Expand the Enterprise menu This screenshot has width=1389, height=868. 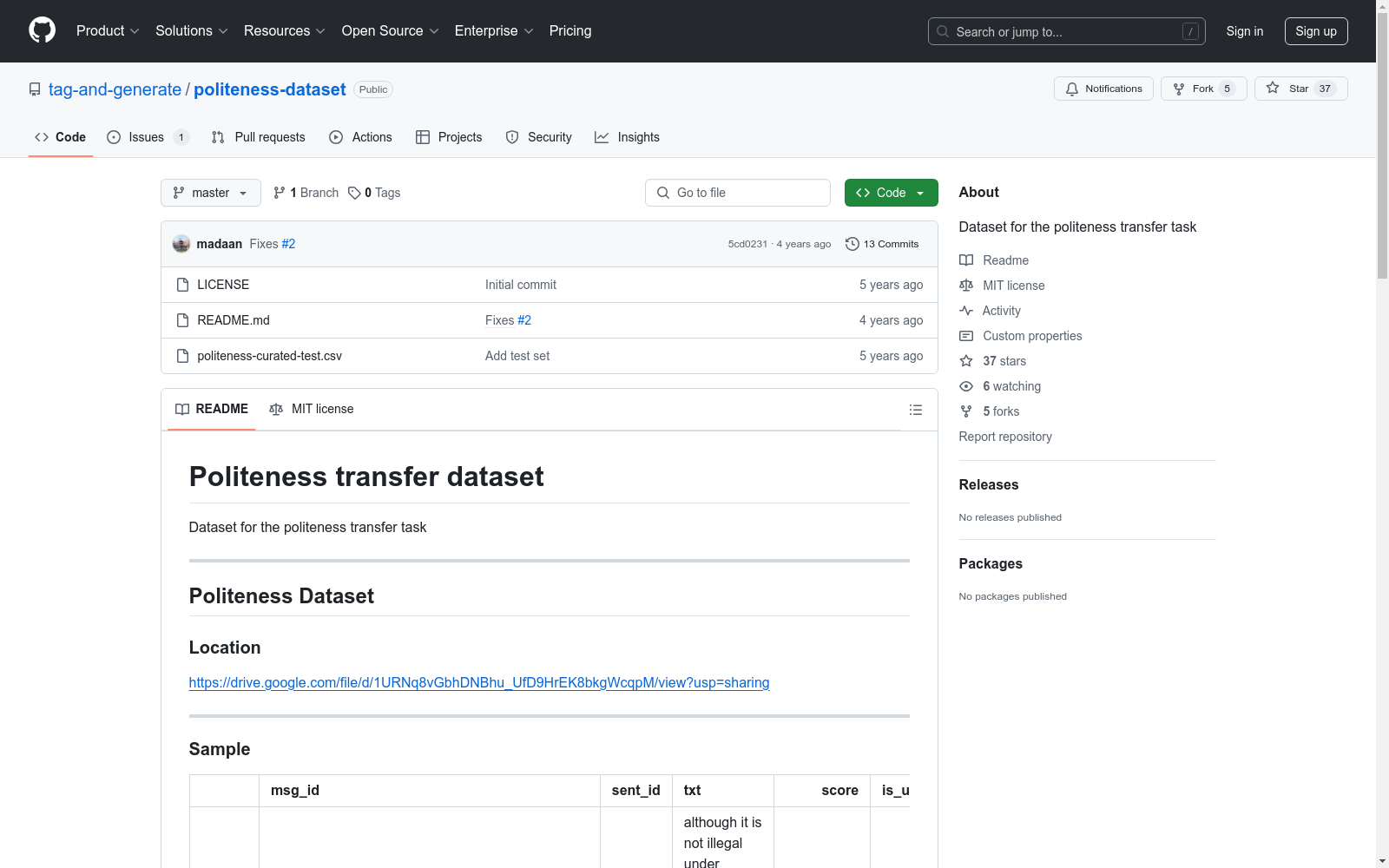494,31
